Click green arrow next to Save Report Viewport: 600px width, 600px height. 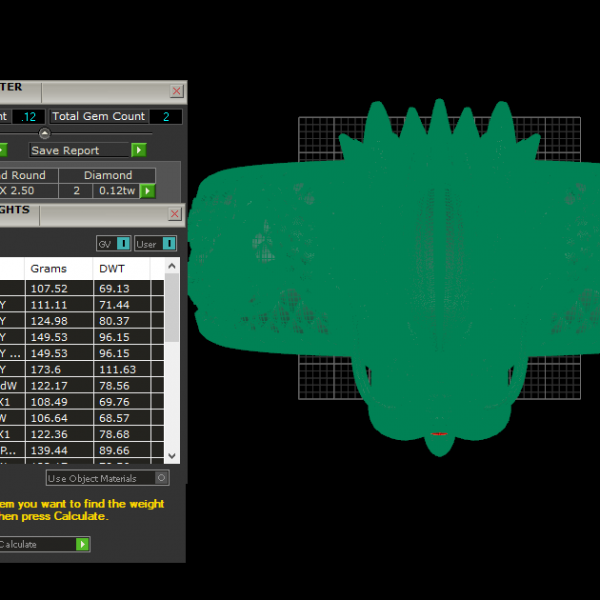(x=139, y=150)
